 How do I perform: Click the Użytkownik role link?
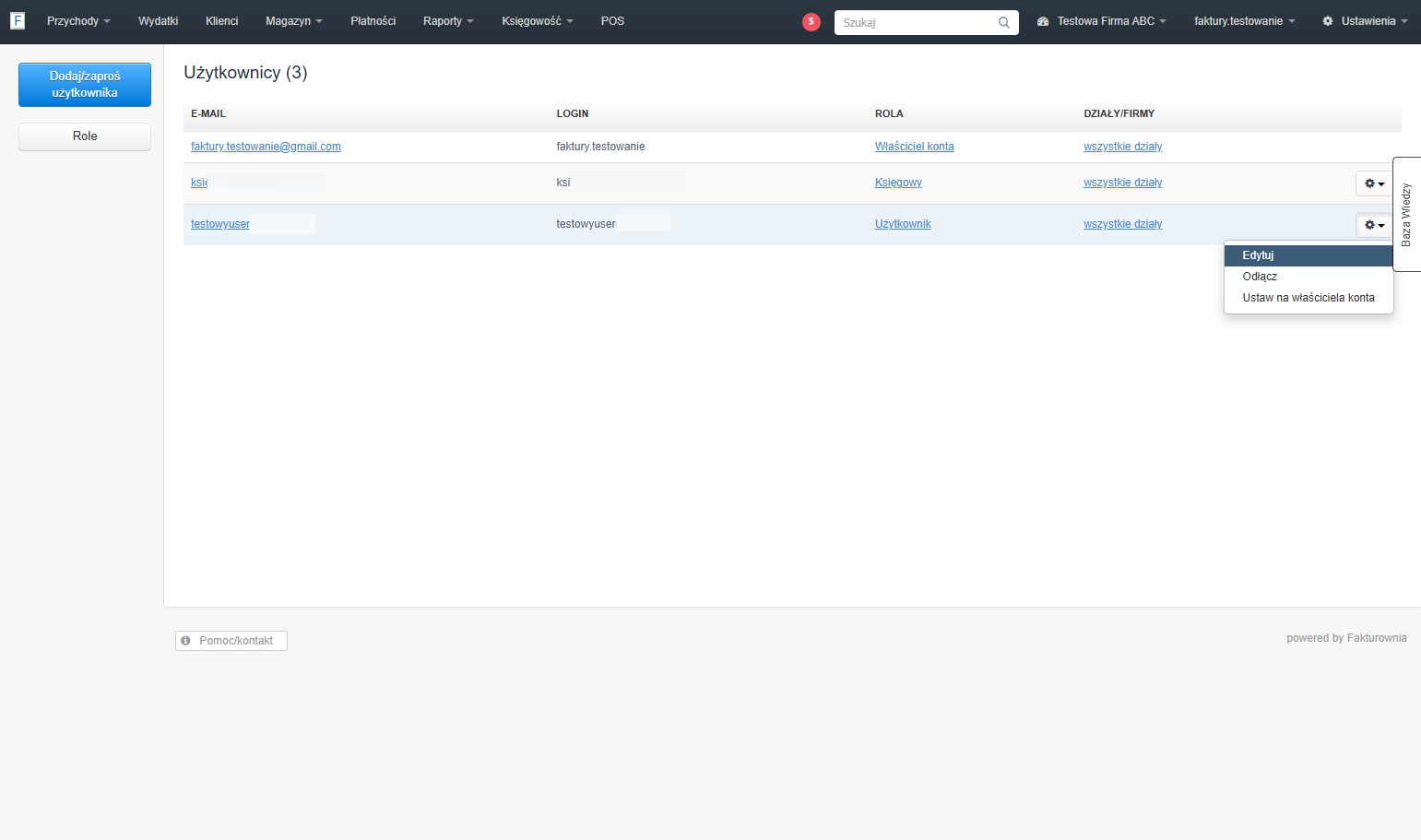click(x=903, y=224)
